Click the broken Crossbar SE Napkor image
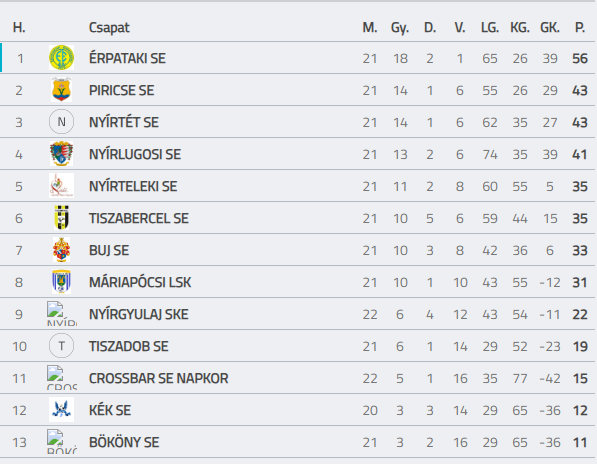 [x=61, y=378]
